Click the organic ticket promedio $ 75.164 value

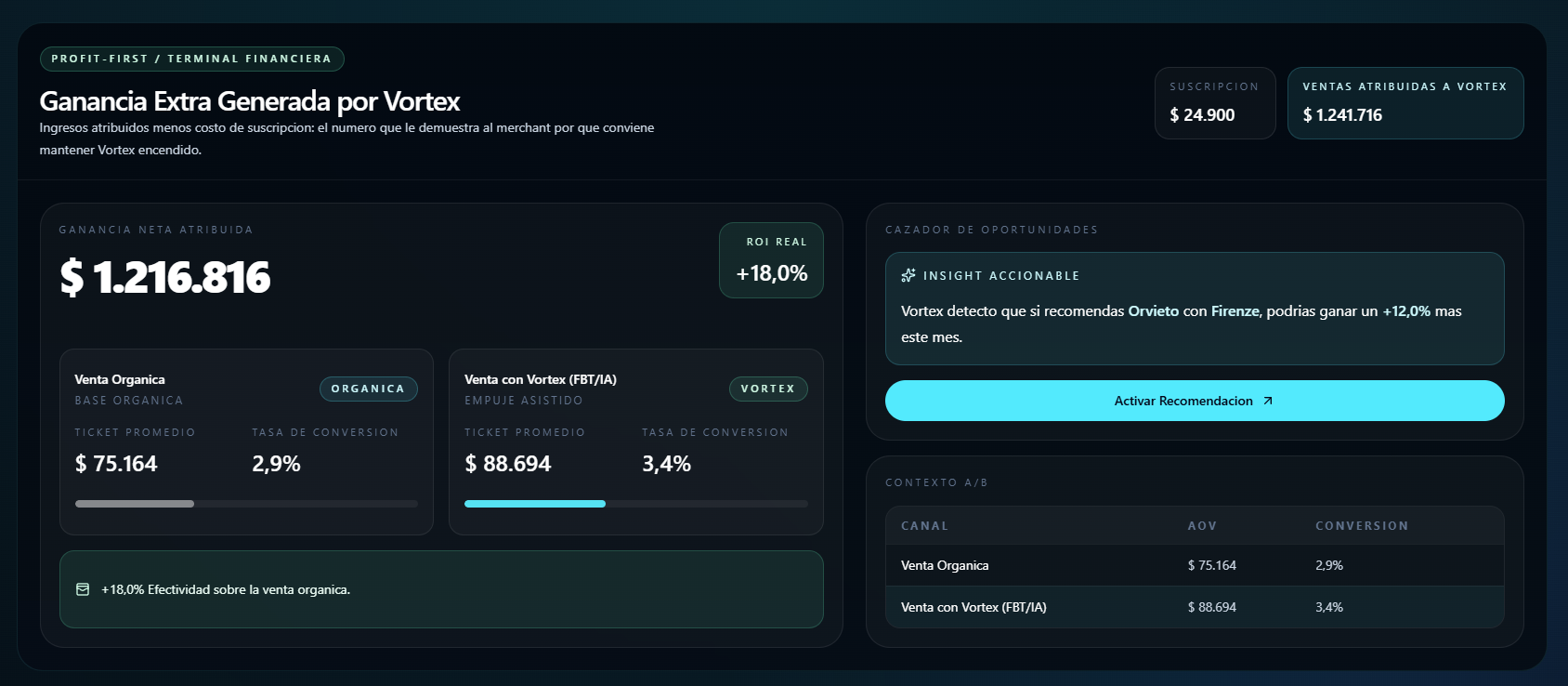tap(116, 464)
